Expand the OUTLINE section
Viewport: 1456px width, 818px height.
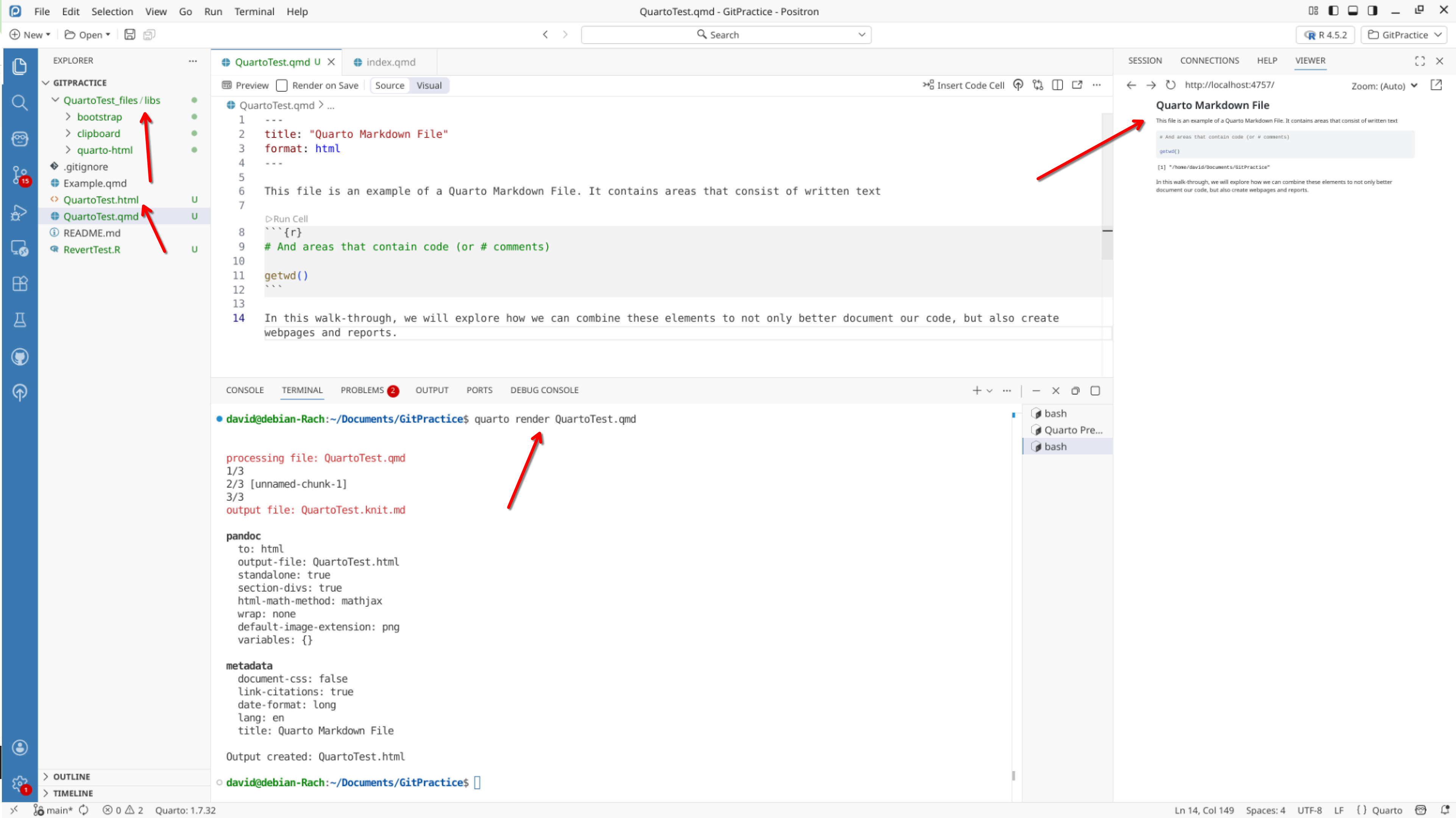coord(71,777)
